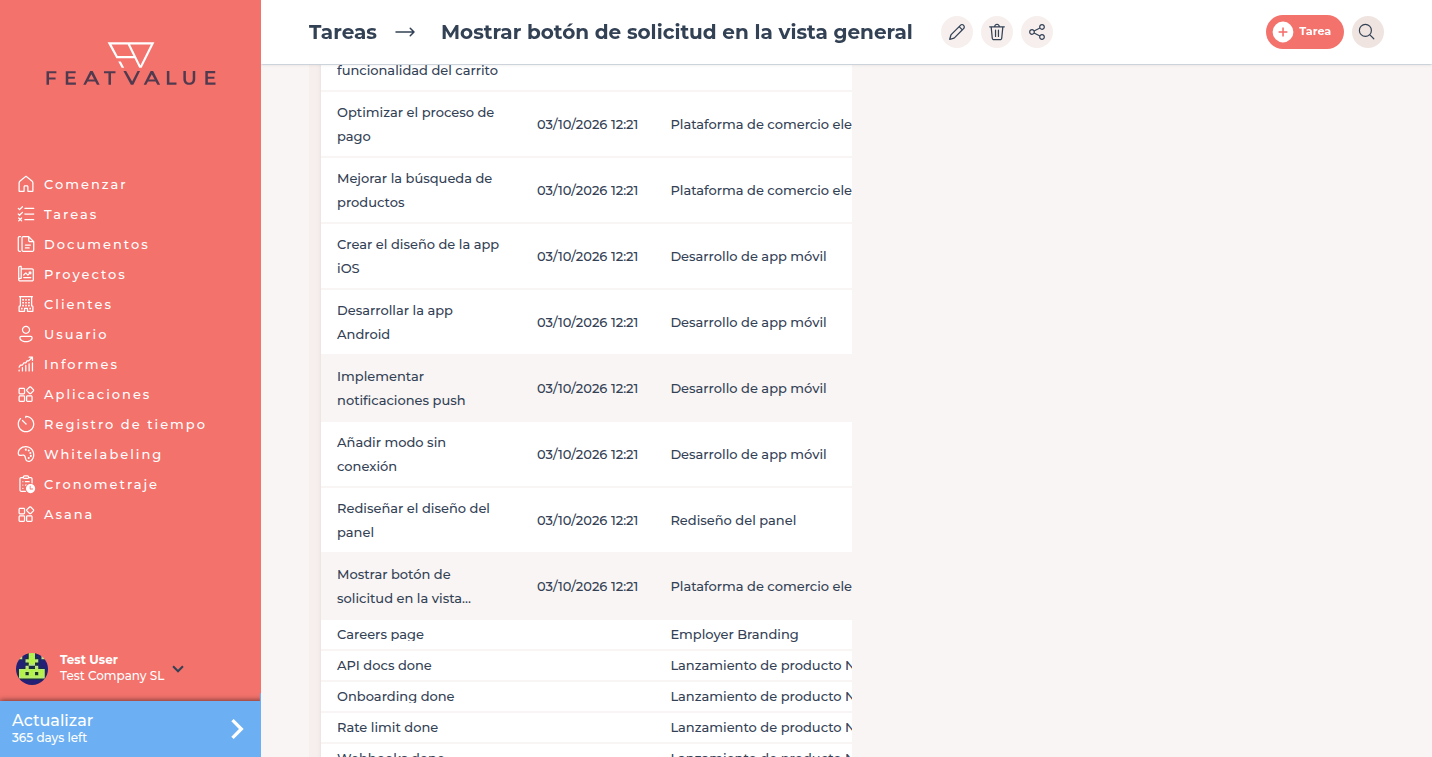Viewport: 1432px width, 757px height.
Task: Click the share icon
Action: [1037, 32]
